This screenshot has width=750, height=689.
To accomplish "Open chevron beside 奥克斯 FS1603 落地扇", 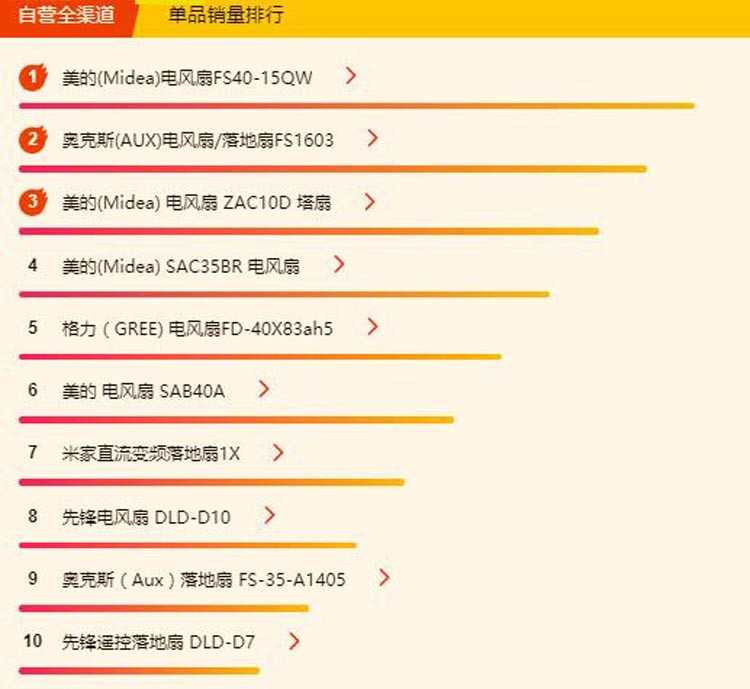I will click(x=373, y=138).
